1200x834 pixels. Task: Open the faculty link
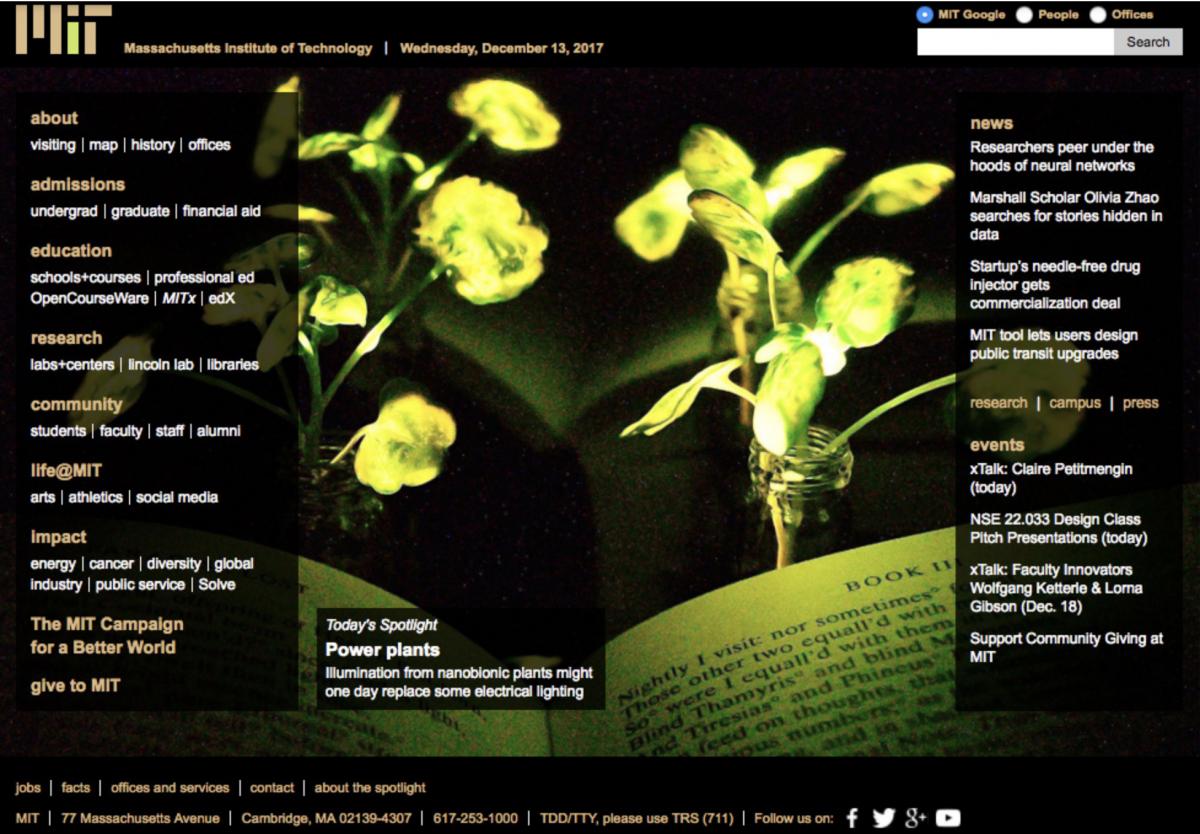pos(121,431)
